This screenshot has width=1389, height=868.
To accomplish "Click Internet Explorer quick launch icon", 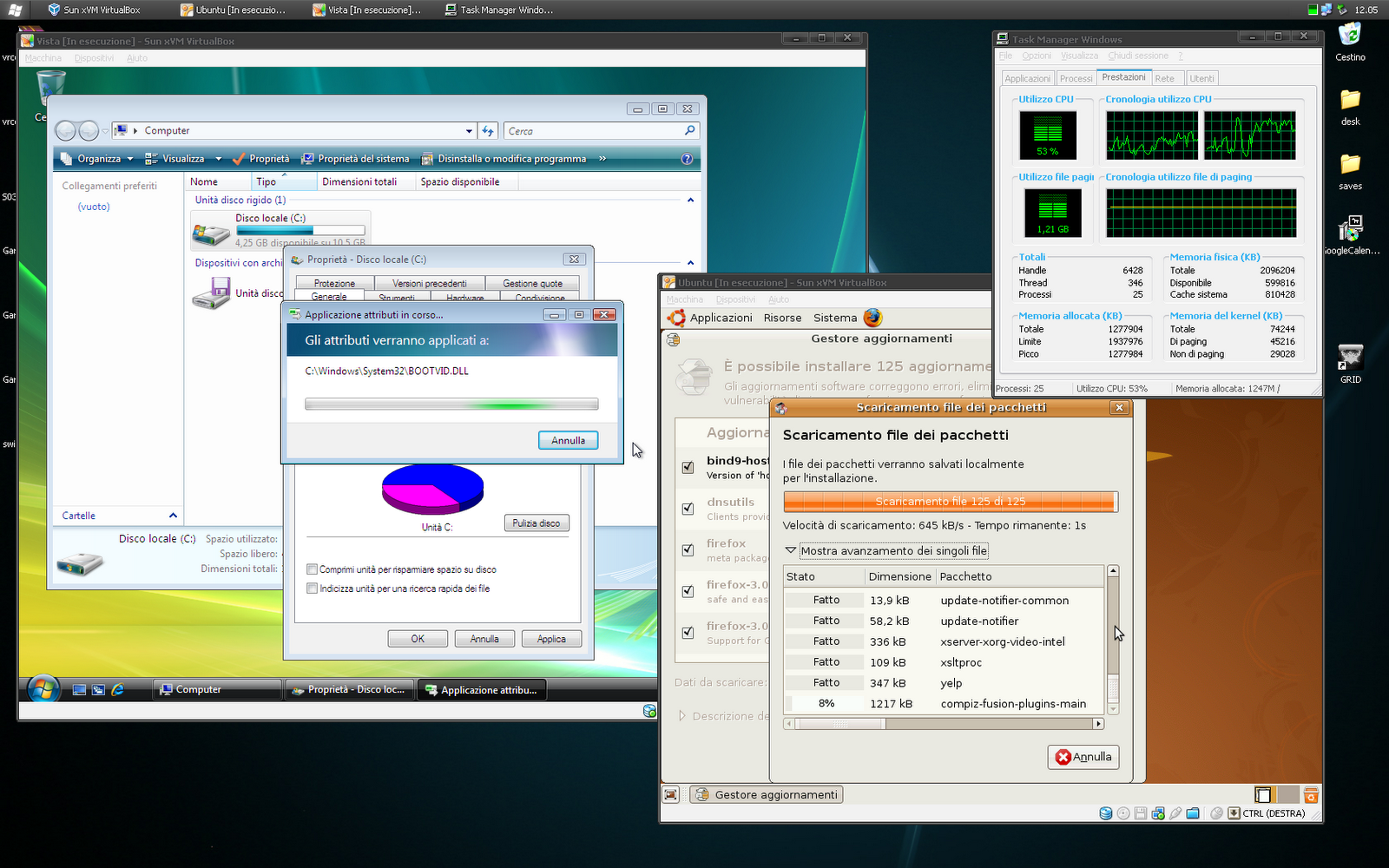I will click(117, 689).
